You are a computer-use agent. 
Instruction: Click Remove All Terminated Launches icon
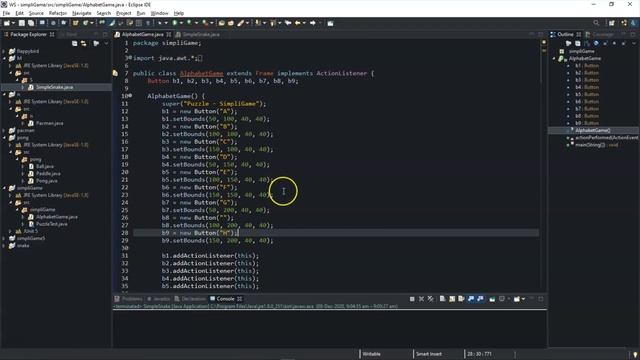coord(431,299)
